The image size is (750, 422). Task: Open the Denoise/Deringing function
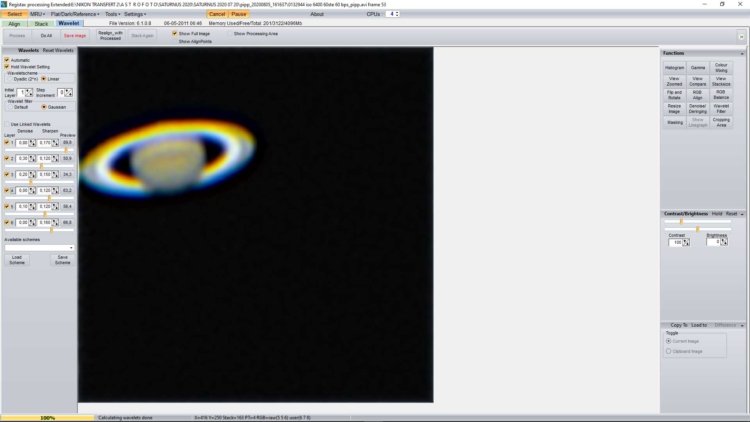[698, 109]
